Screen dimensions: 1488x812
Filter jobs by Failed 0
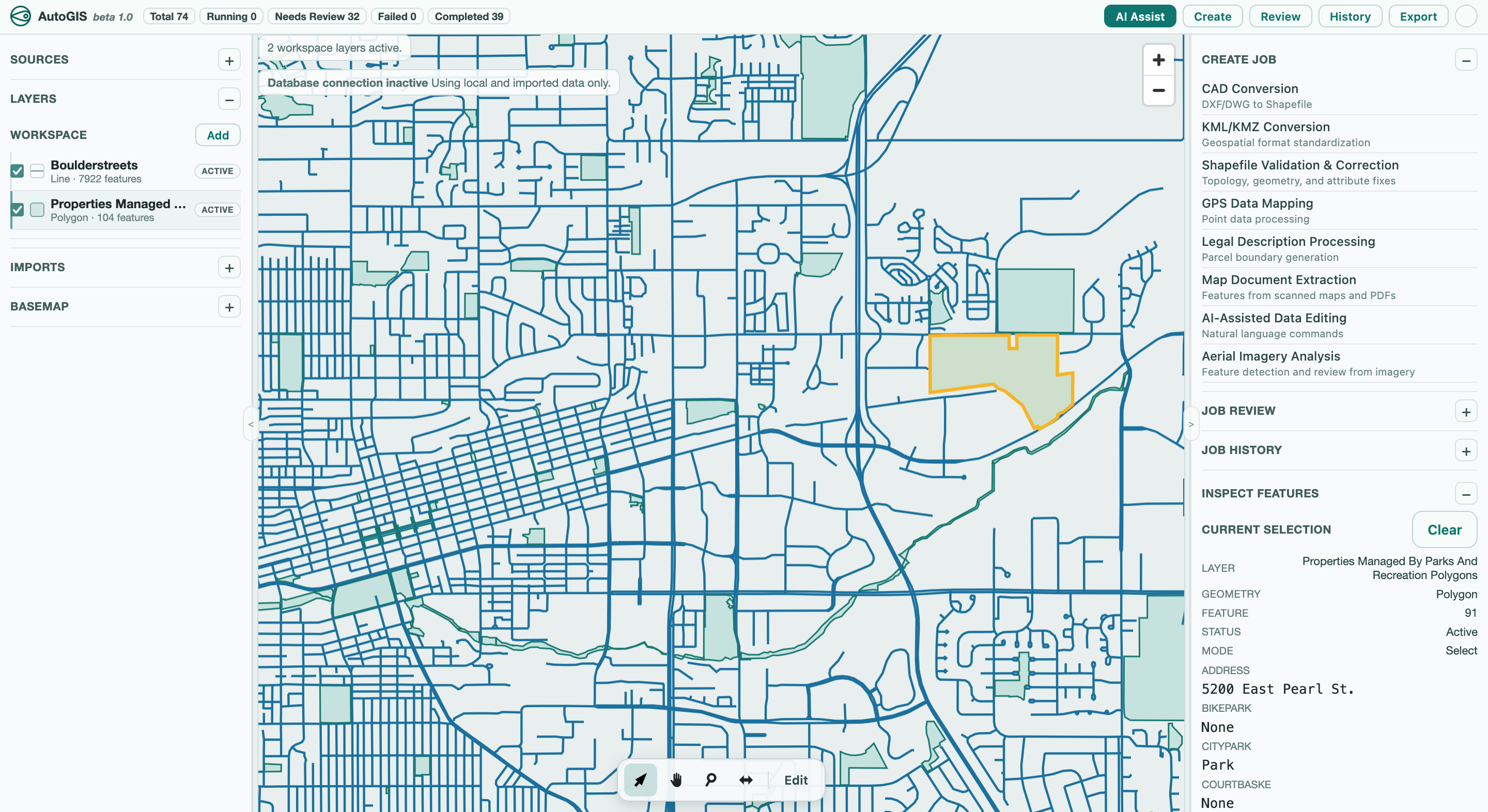[396, 16]
